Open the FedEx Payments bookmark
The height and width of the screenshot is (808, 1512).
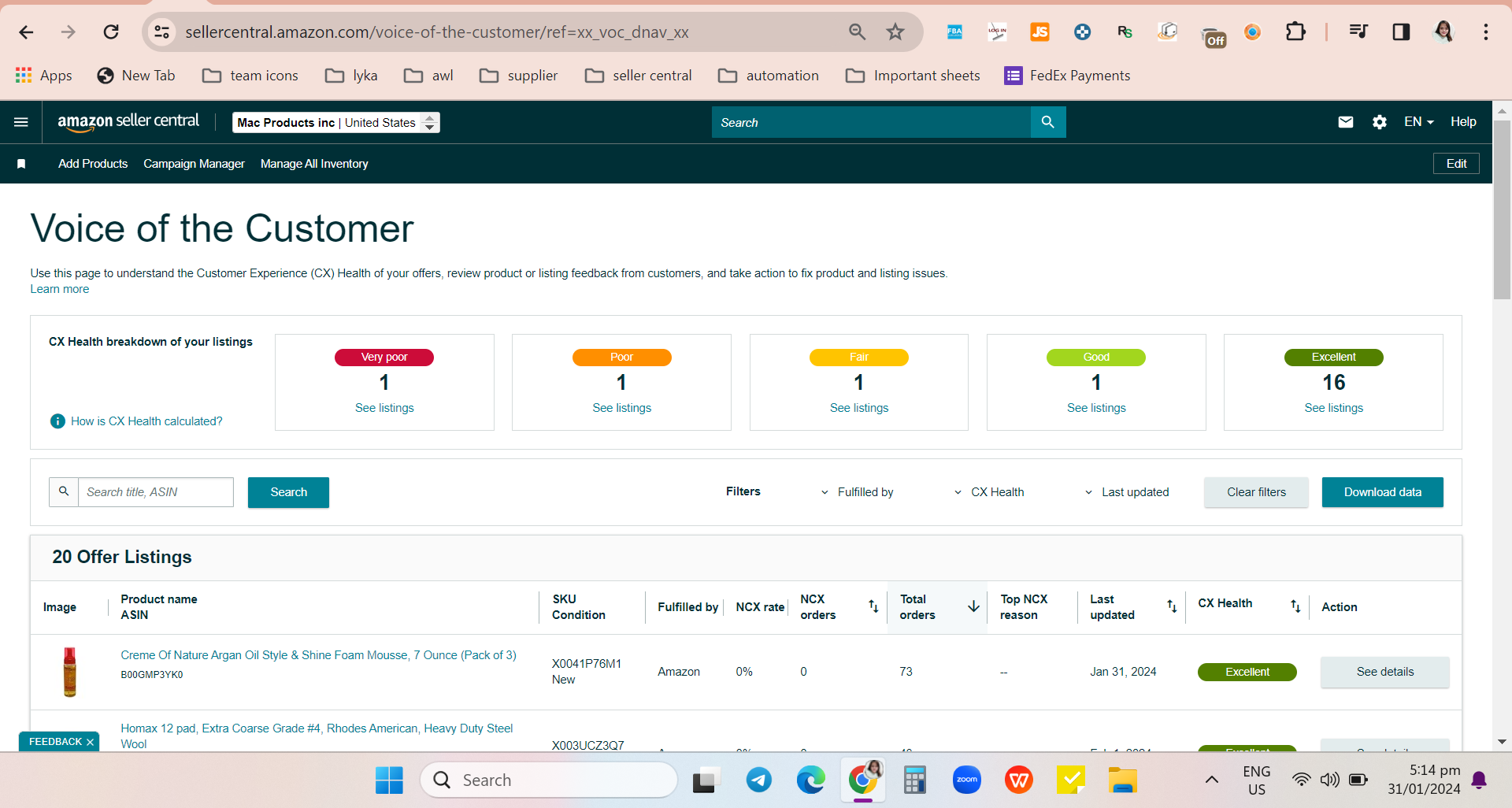tap(1067, 76)
